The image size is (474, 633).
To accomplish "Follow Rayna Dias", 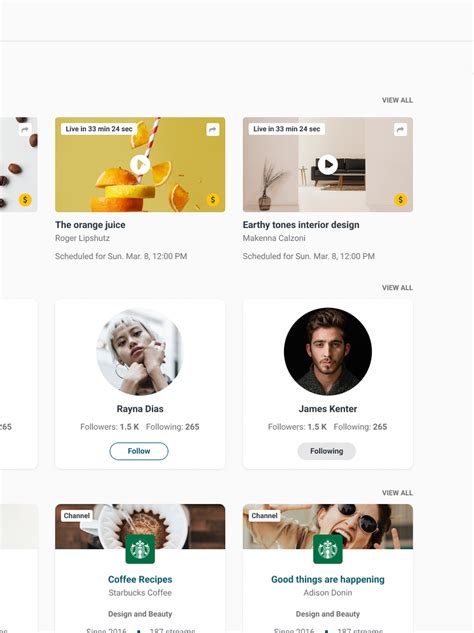I will (139, 451).
